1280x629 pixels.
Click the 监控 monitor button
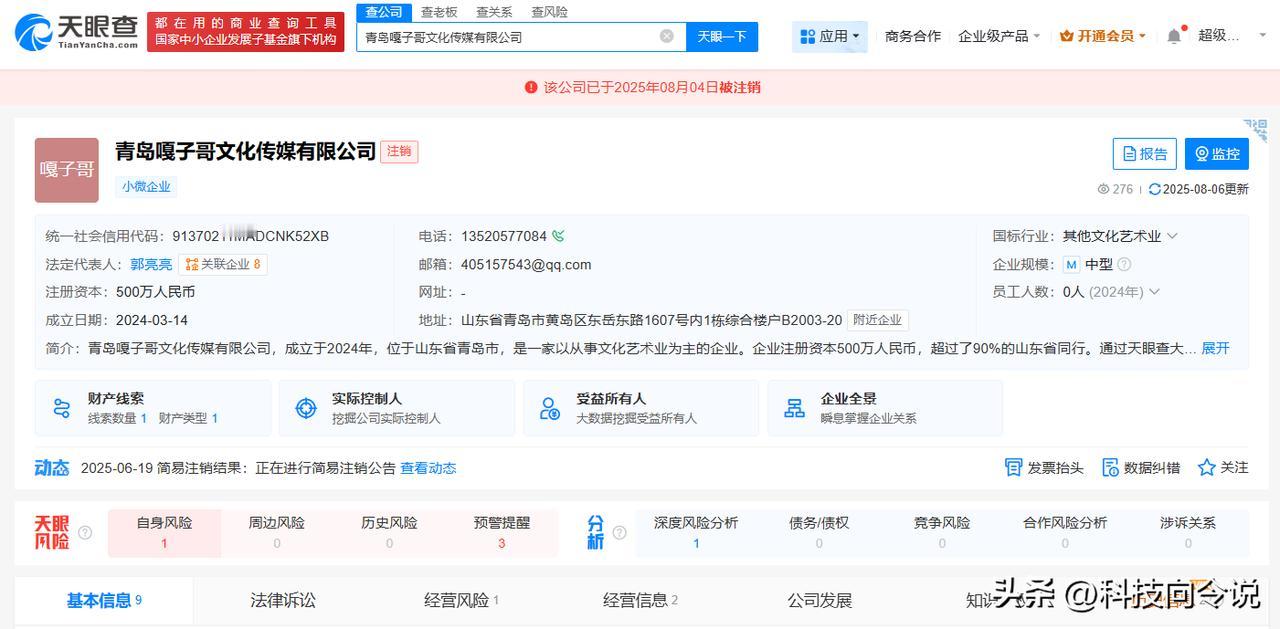[x=1217, y=154]
